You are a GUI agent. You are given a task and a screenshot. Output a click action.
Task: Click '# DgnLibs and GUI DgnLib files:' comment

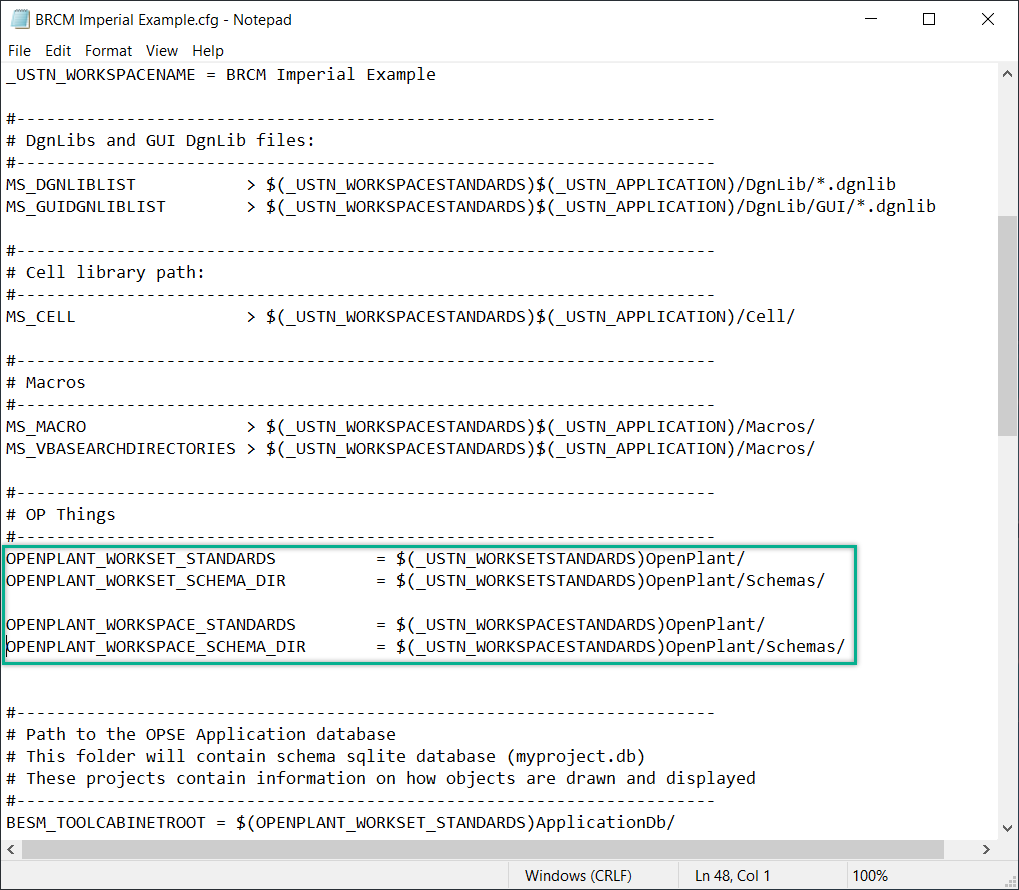click(161, 140)
